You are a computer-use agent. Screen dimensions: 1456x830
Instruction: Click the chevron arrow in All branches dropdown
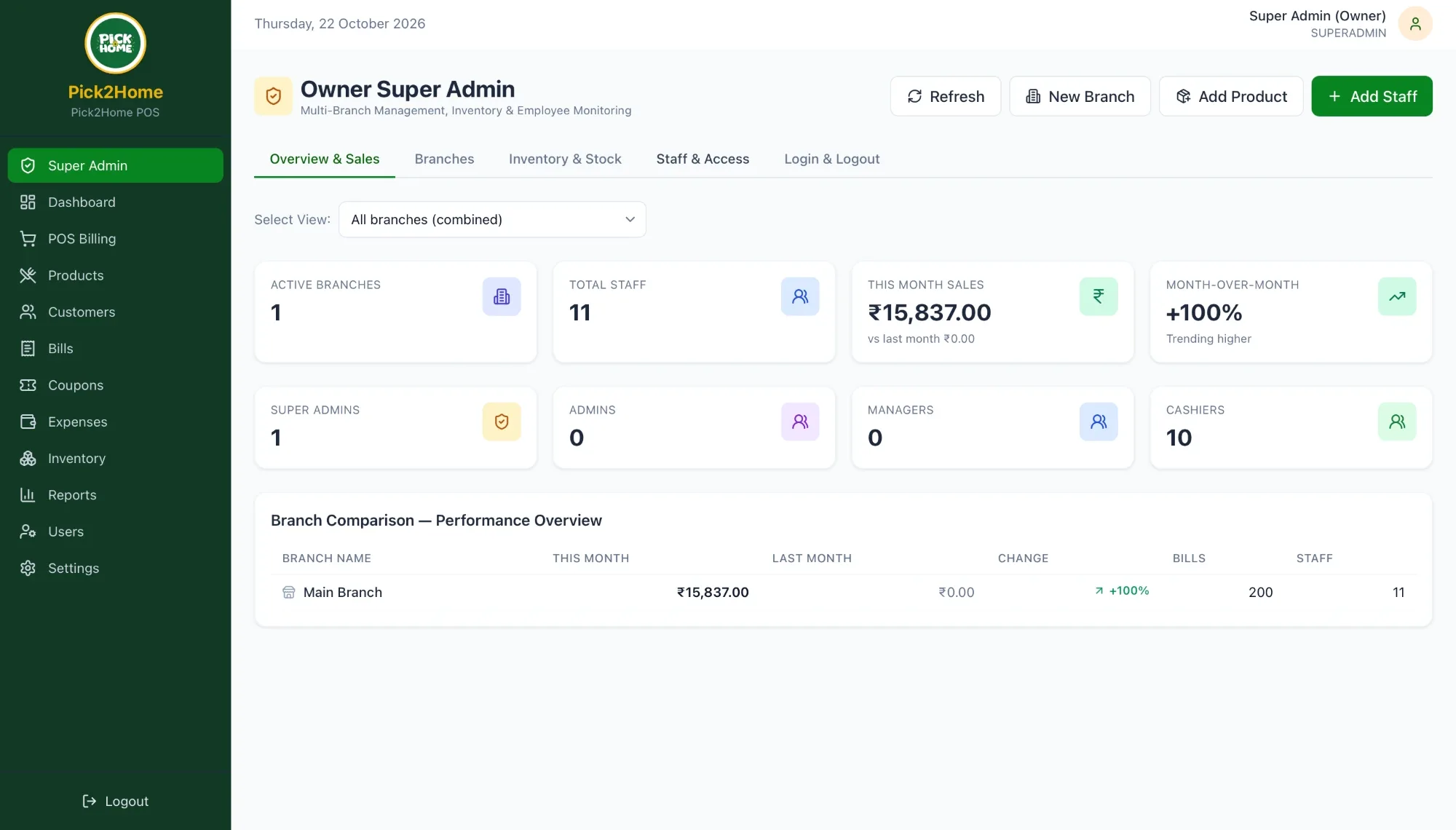[630, 219]
